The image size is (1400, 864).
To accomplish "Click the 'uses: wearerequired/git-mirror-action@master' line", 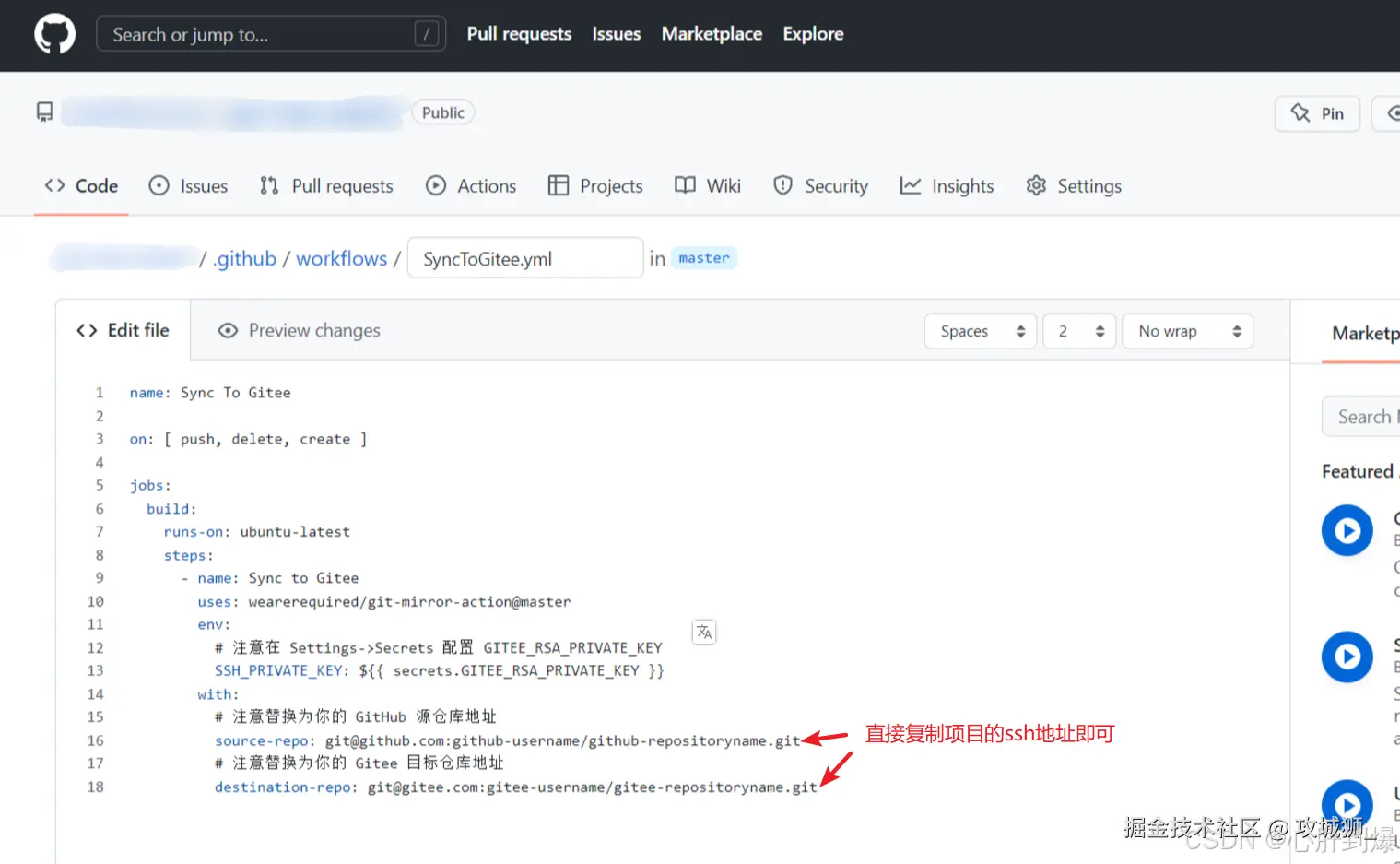I will click(x=384, y=601).
